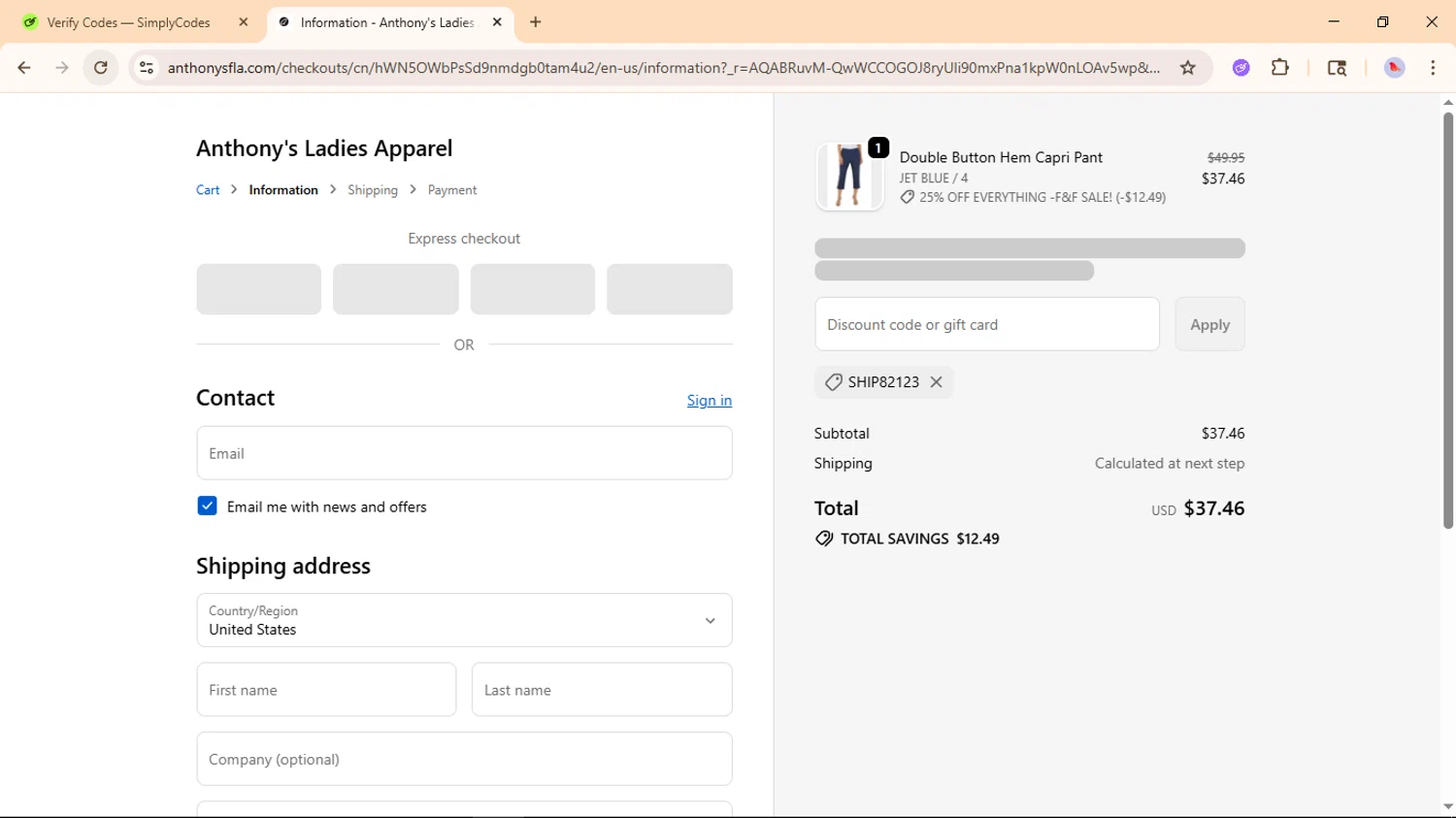
Task: Close the Information Anthony's Ladies tab
Action: click(497, 22)
